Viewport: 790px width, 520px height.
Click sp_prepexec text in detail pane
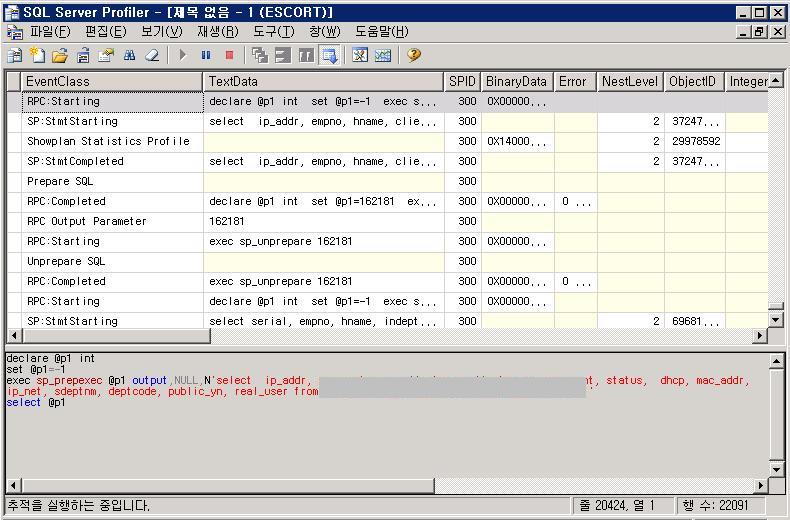69,380
